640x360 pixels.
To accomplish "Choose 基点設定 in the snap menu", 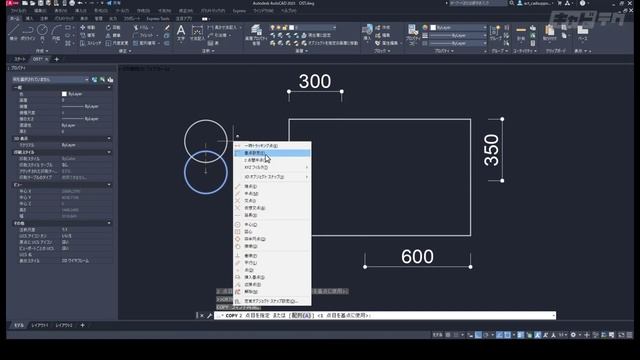I will (x=272, y=153).
